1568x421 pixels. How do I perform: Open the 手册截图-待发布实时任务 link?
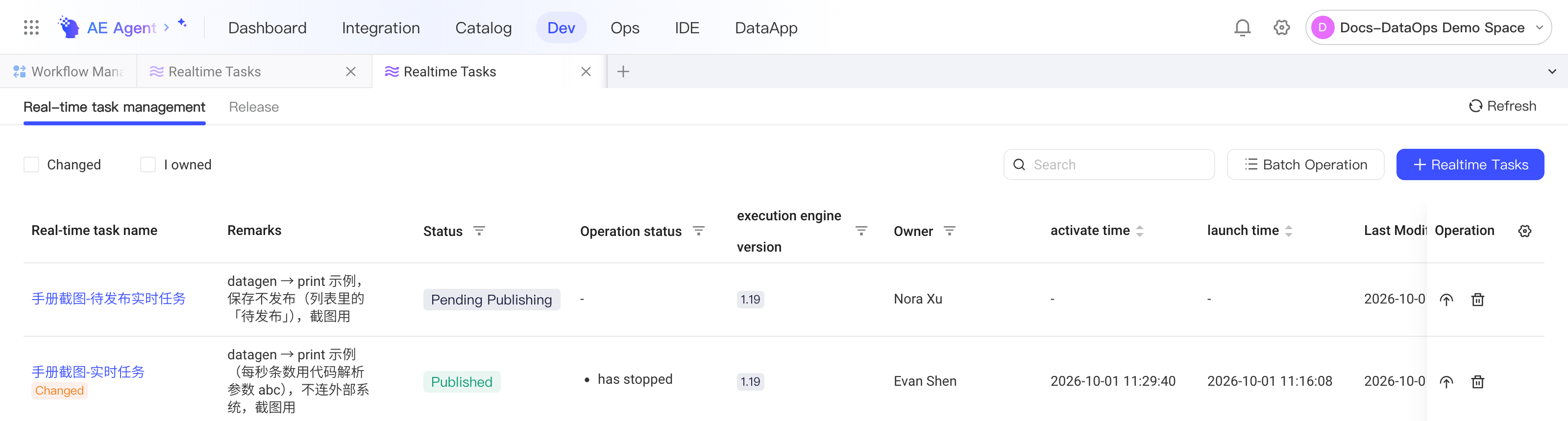pyautogui.click(x=108, y=299)
